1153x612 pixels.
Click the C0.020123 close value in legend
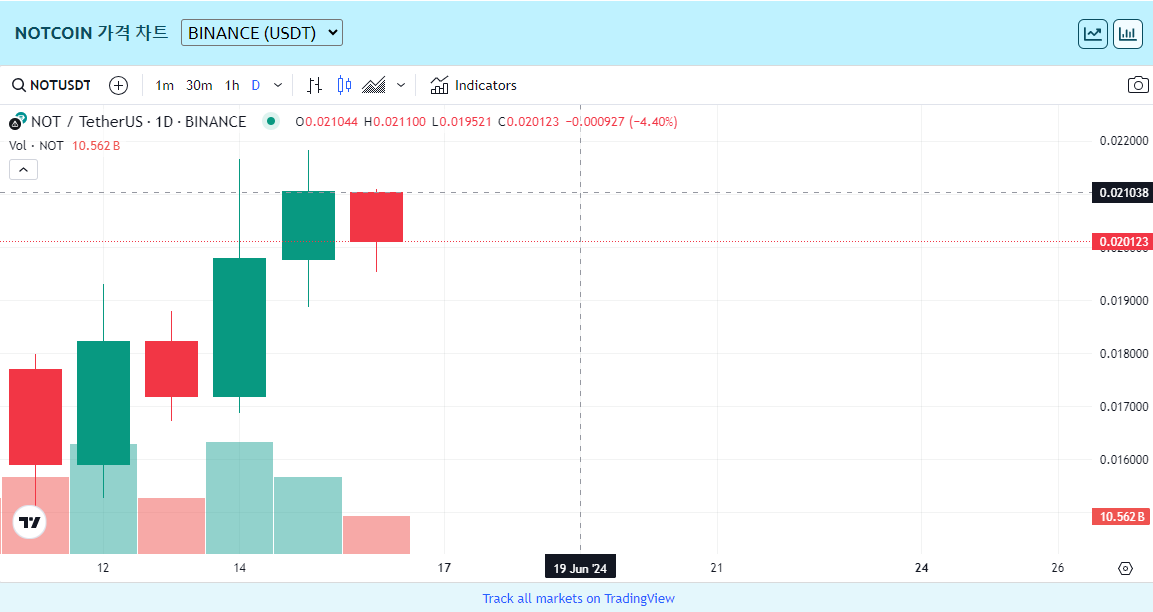[529, 122]
